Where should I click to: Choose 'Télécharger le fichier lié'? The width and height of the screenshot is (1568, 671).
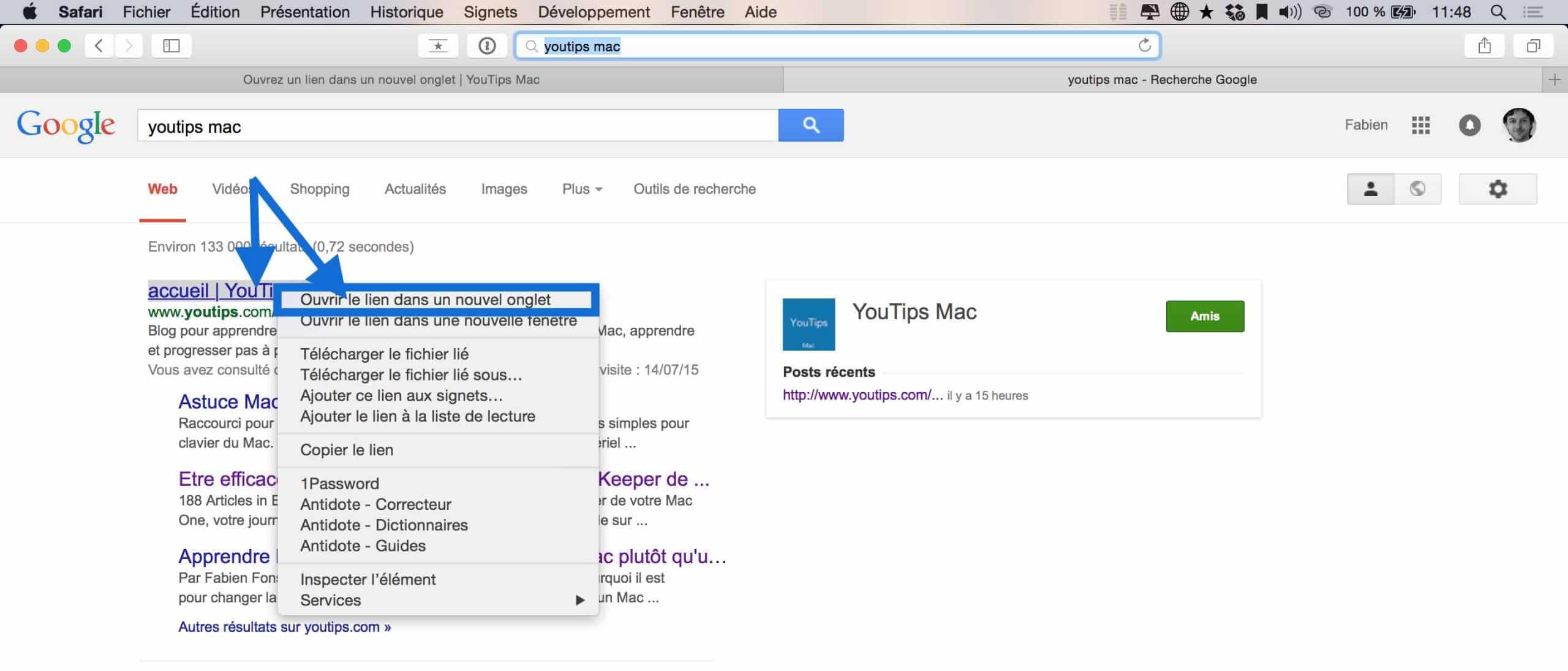(x=438, y=354)
